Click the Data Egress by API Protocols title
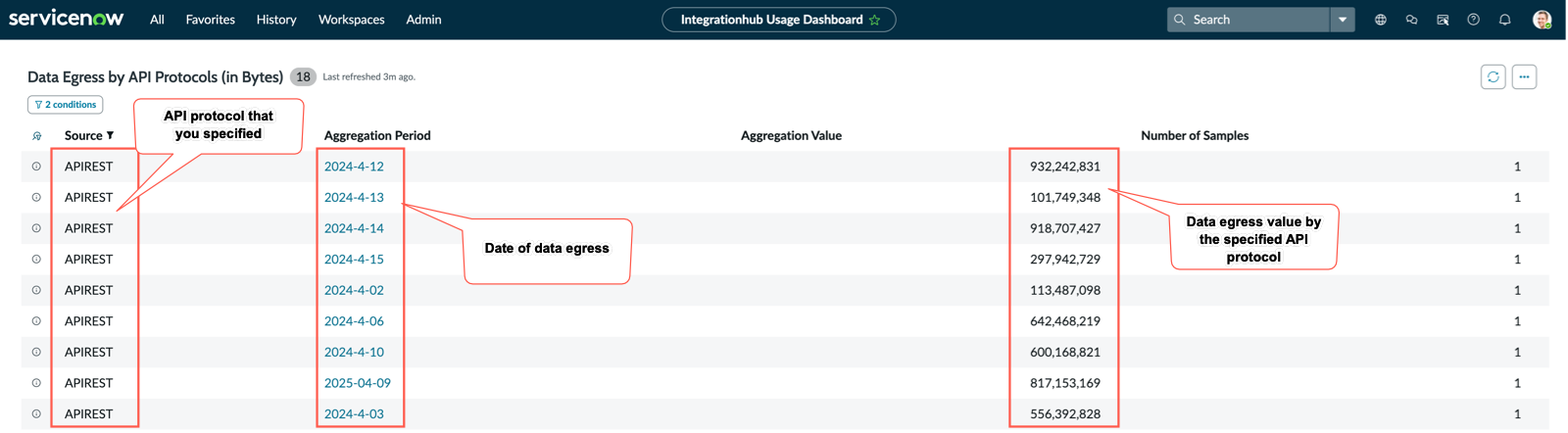This screenshot has width=1568, height=433. point(155,76)
